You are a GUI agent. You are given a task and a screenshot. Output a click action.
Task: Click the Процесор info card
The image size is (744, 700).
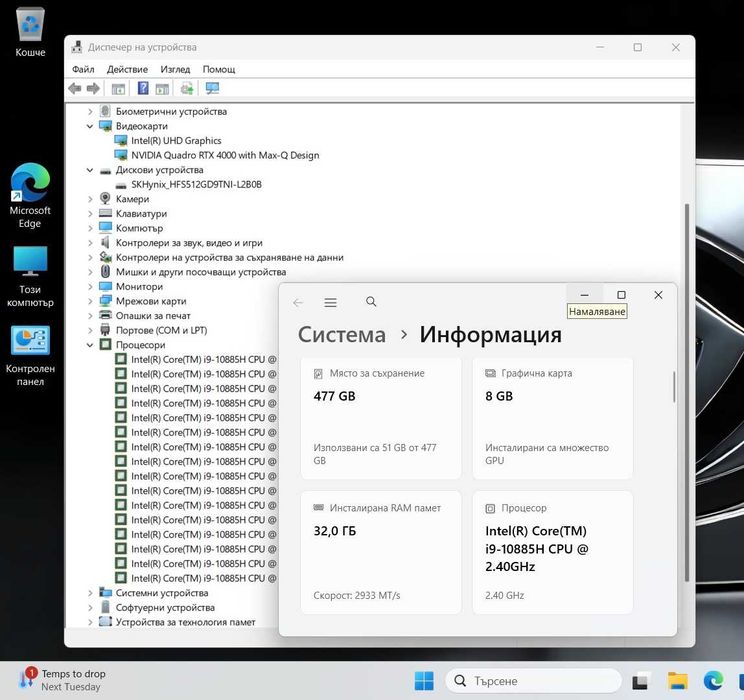click(x=553, y=552)
